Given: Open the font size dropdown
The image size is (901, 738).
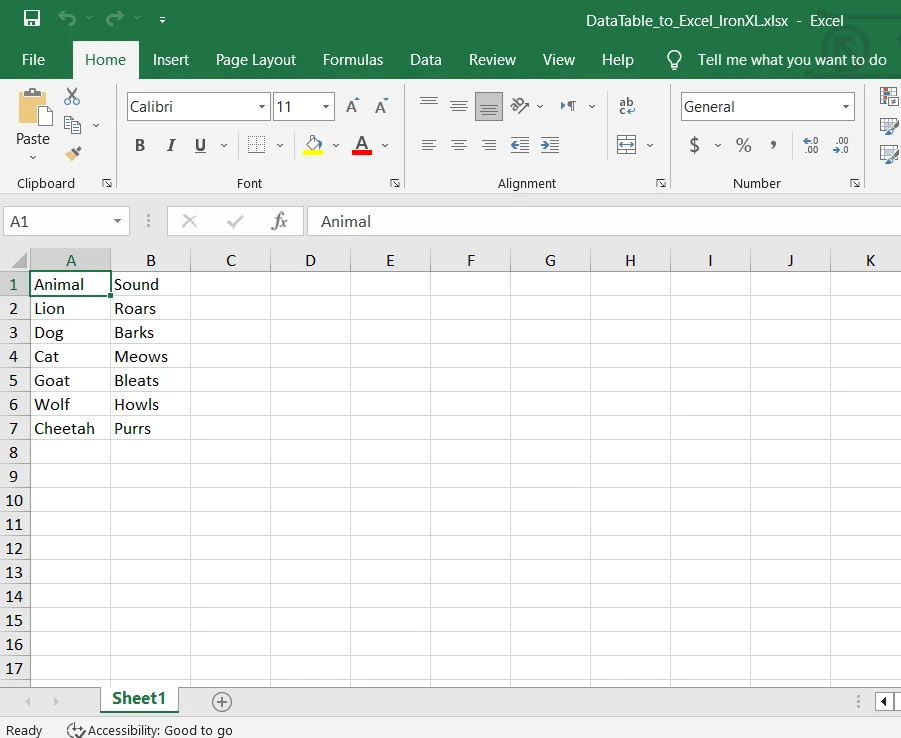Looking at the screenshot, I should (327, 107).
